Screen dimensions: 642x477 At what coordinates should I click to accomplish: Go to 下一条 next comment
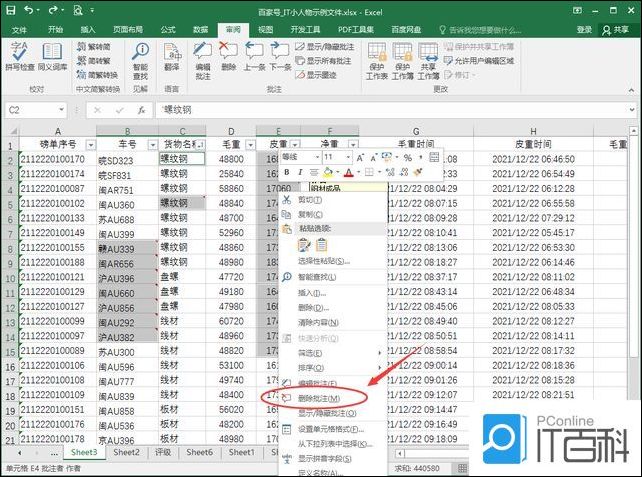(280, 57)
